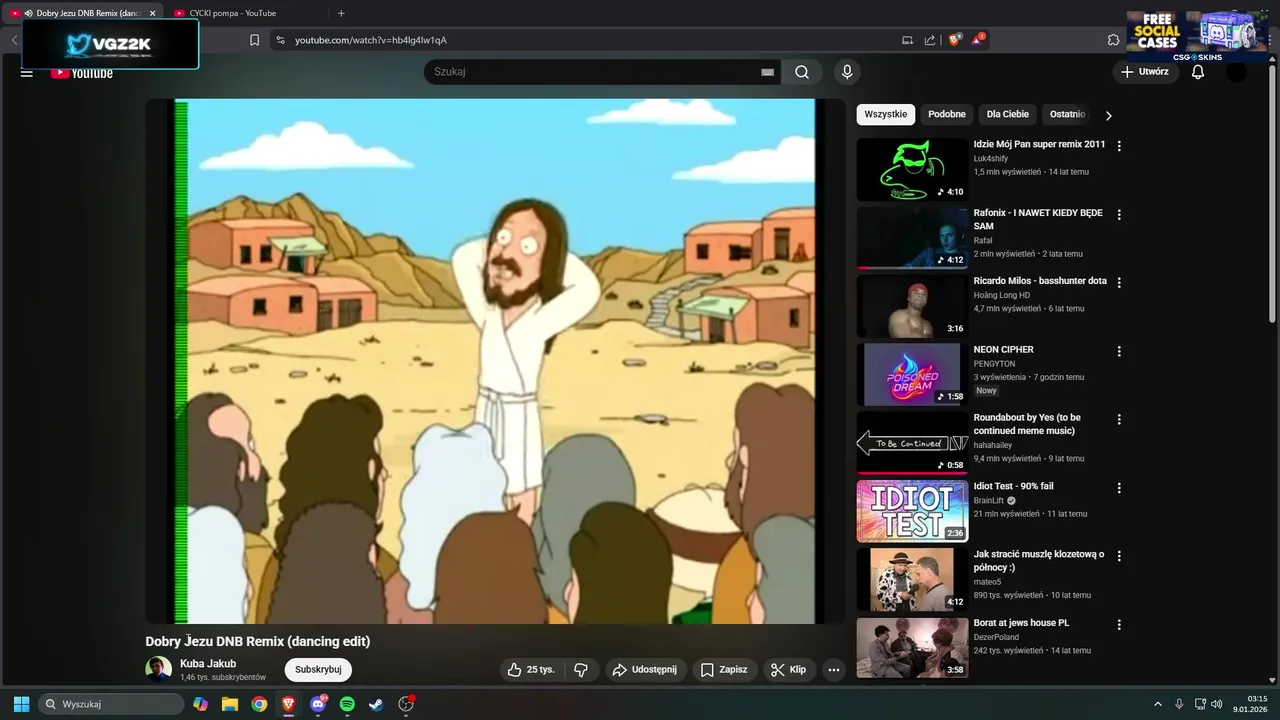Open a new browser tab with plus
The height and width of the screenshot is (720, 1280).
click(x=341, y=13)
